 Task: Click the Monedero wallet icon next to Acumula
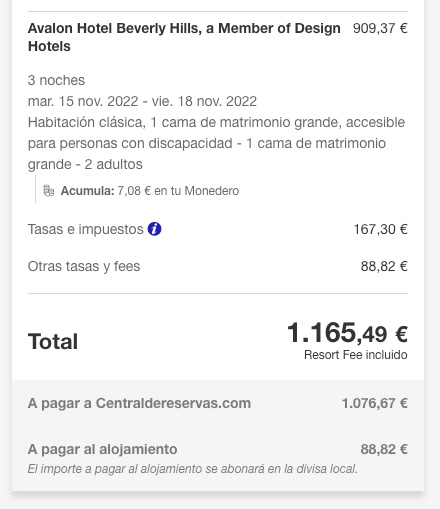[x=49, y=191]
